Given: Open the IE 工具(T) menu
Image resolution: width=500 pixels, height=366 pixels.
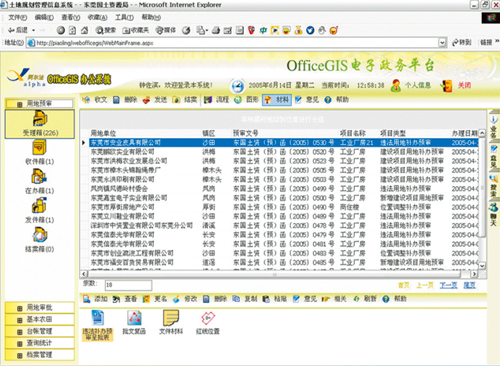Looking at the screenshot, I should coord(124,17).
